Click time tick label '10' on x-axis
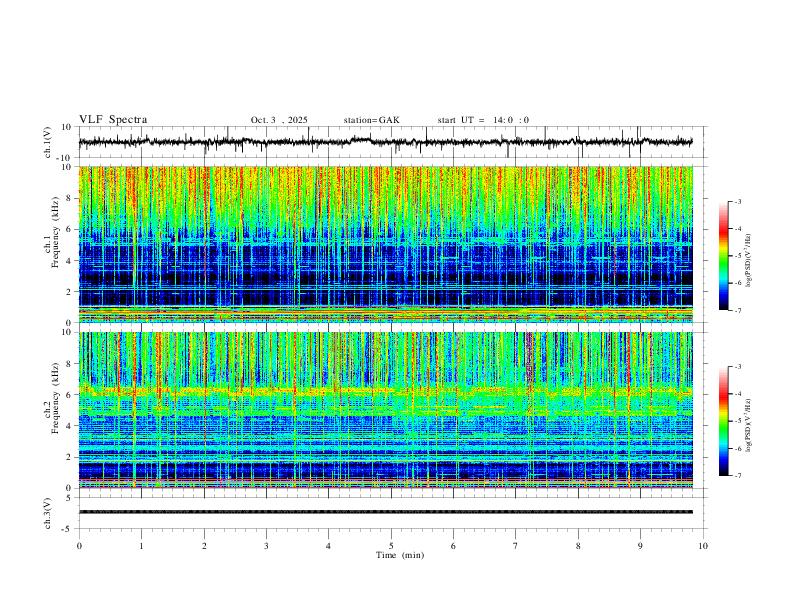 pyautogui.click(x=703, y=546)
